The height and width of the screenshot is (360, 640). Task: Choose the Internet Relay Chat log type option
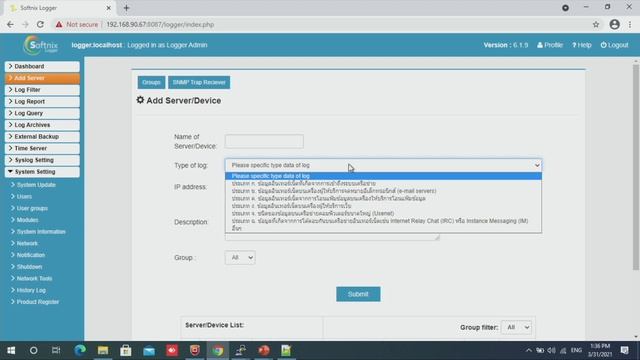(383, 221)
